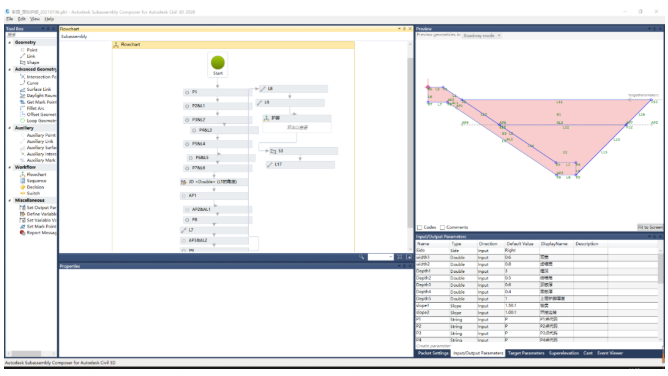Screen dimensions: 668x376
Task: Open the Edit menu
Action: [22, 19]
